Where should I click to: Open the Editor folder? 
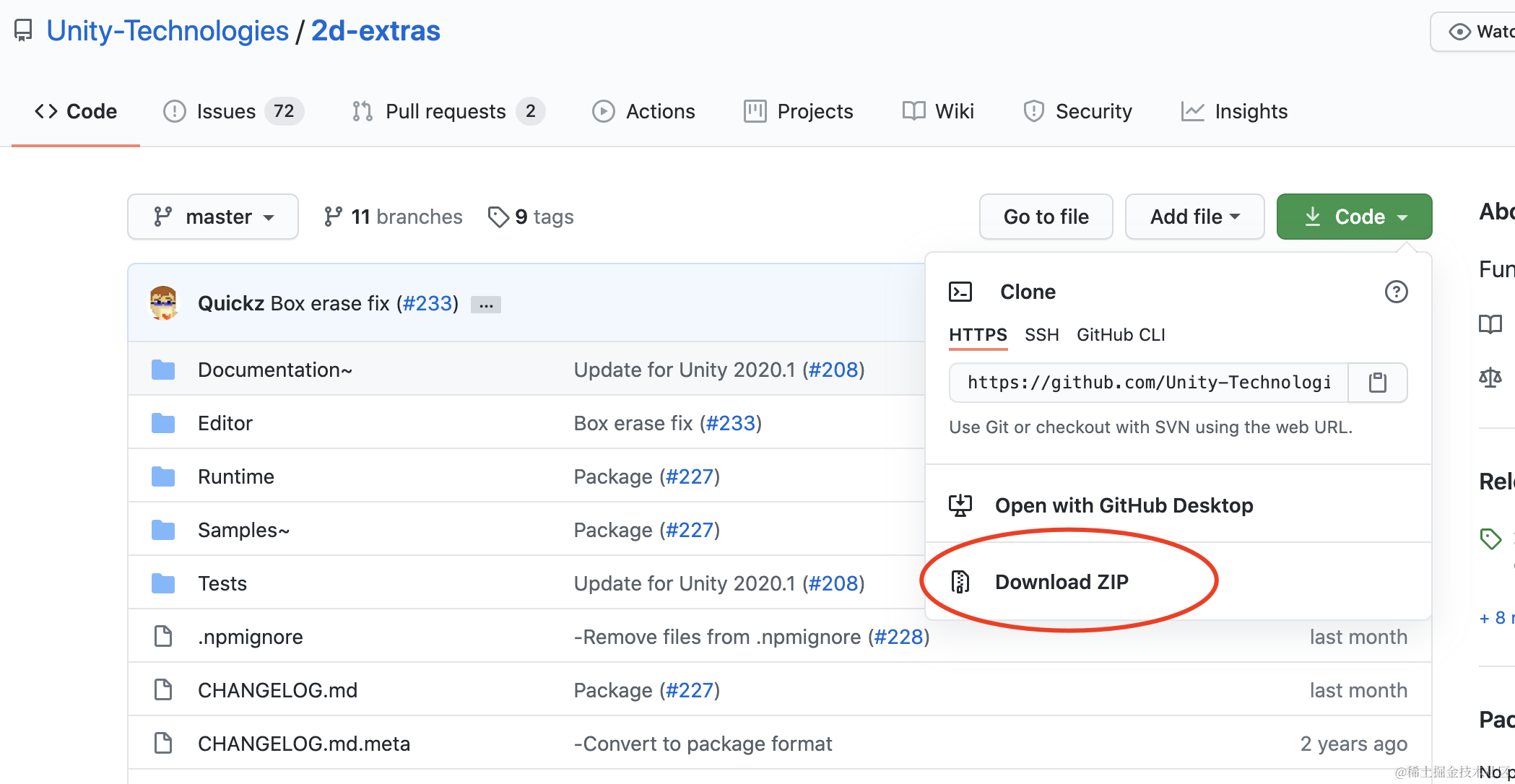pyautogui.click(x=225, y=423)
